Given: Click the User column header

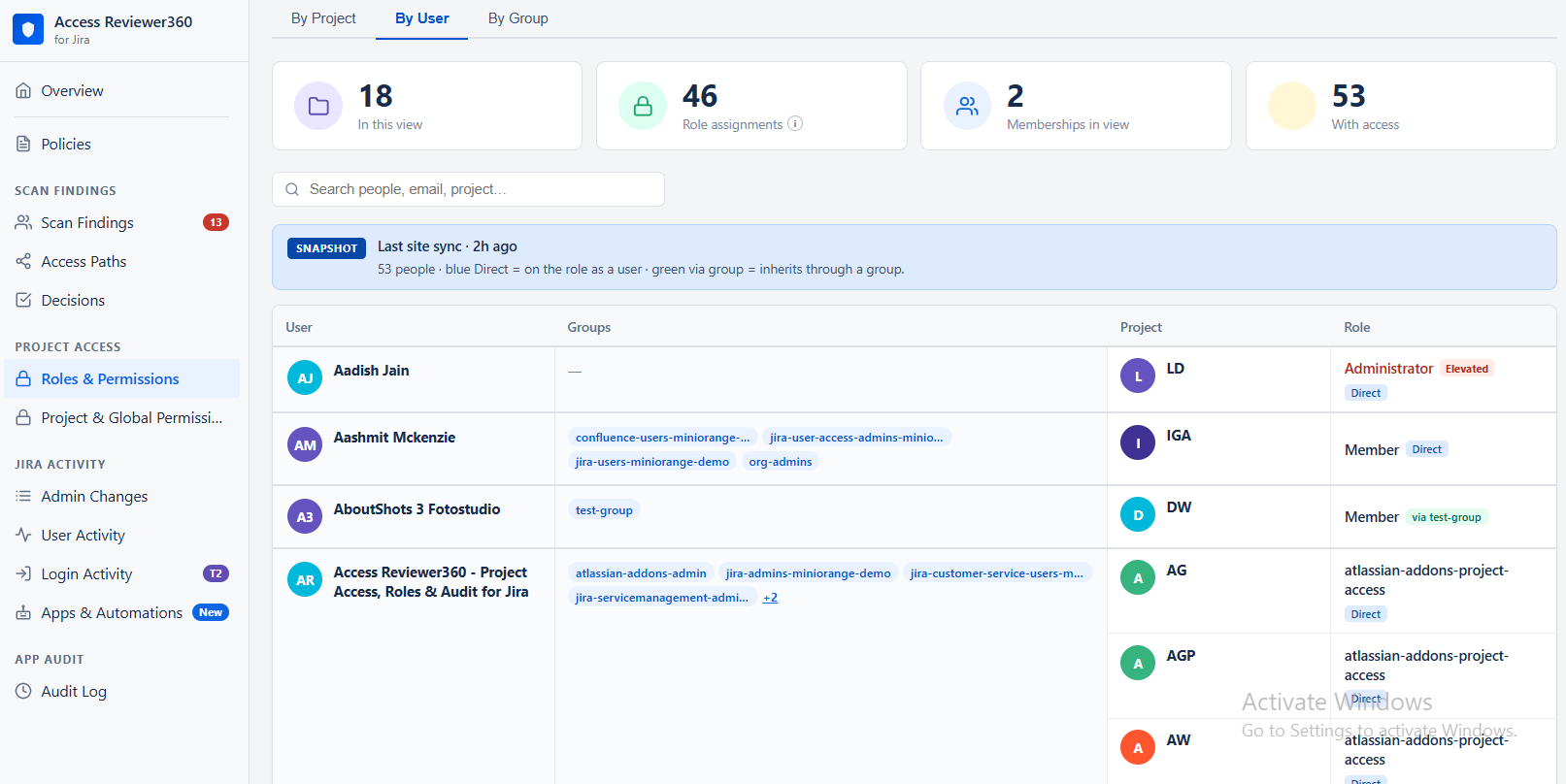Looking at the screenshot, I should pos(299,327).
